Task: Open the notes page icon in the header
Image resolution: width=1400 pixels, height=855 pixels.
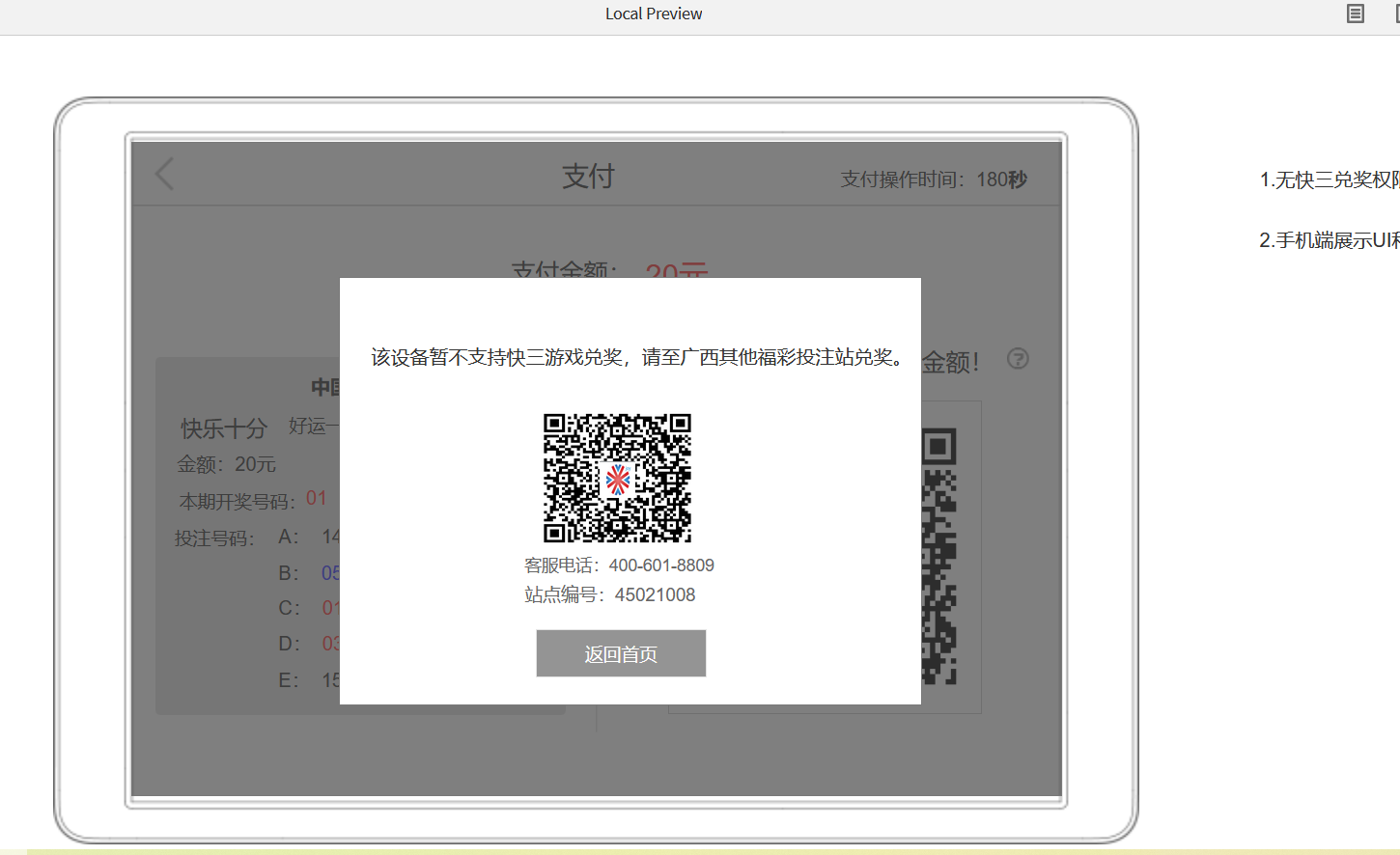Action: click(x=1356, y=14)
